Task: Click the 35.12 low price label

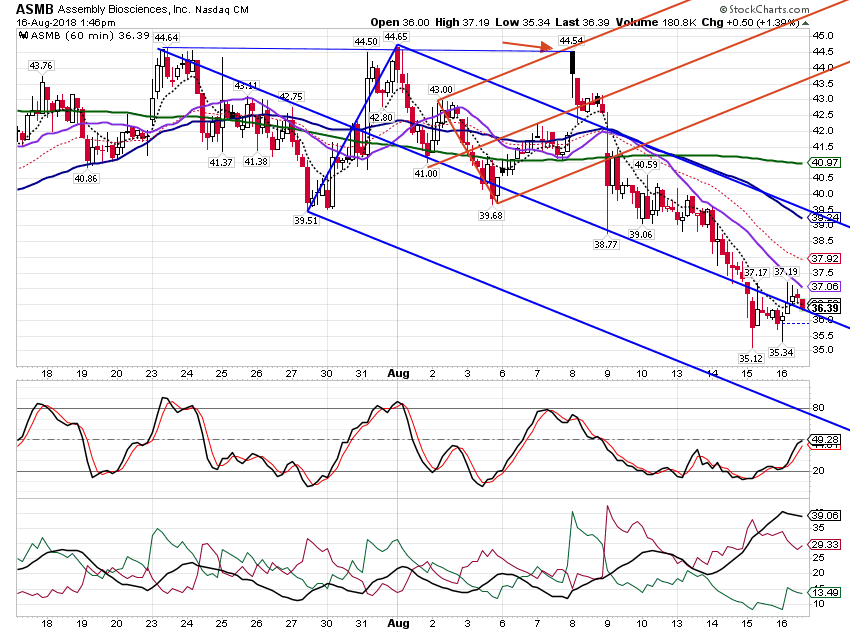Action: click(751, 358)
